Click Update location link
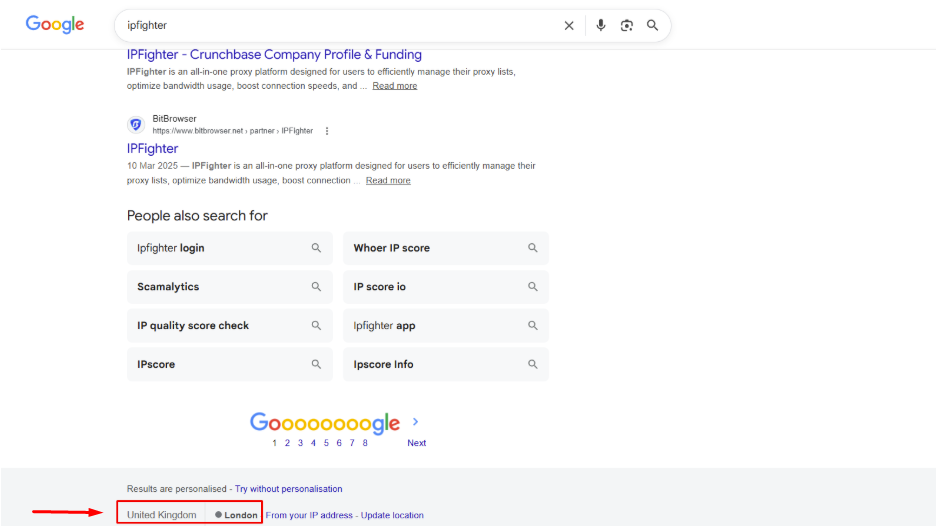Image resolution: width=936 pixels, height=529 pixels. click(x=392, y=515)
